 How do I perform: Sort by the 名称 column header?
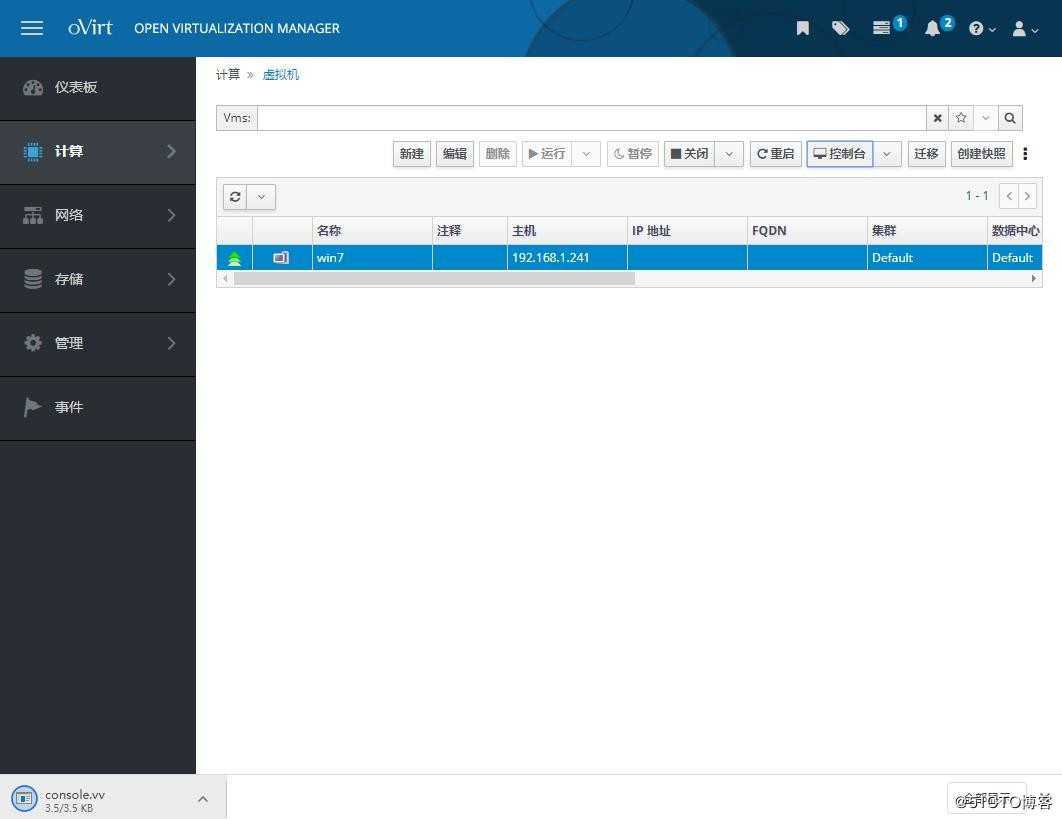372,231
